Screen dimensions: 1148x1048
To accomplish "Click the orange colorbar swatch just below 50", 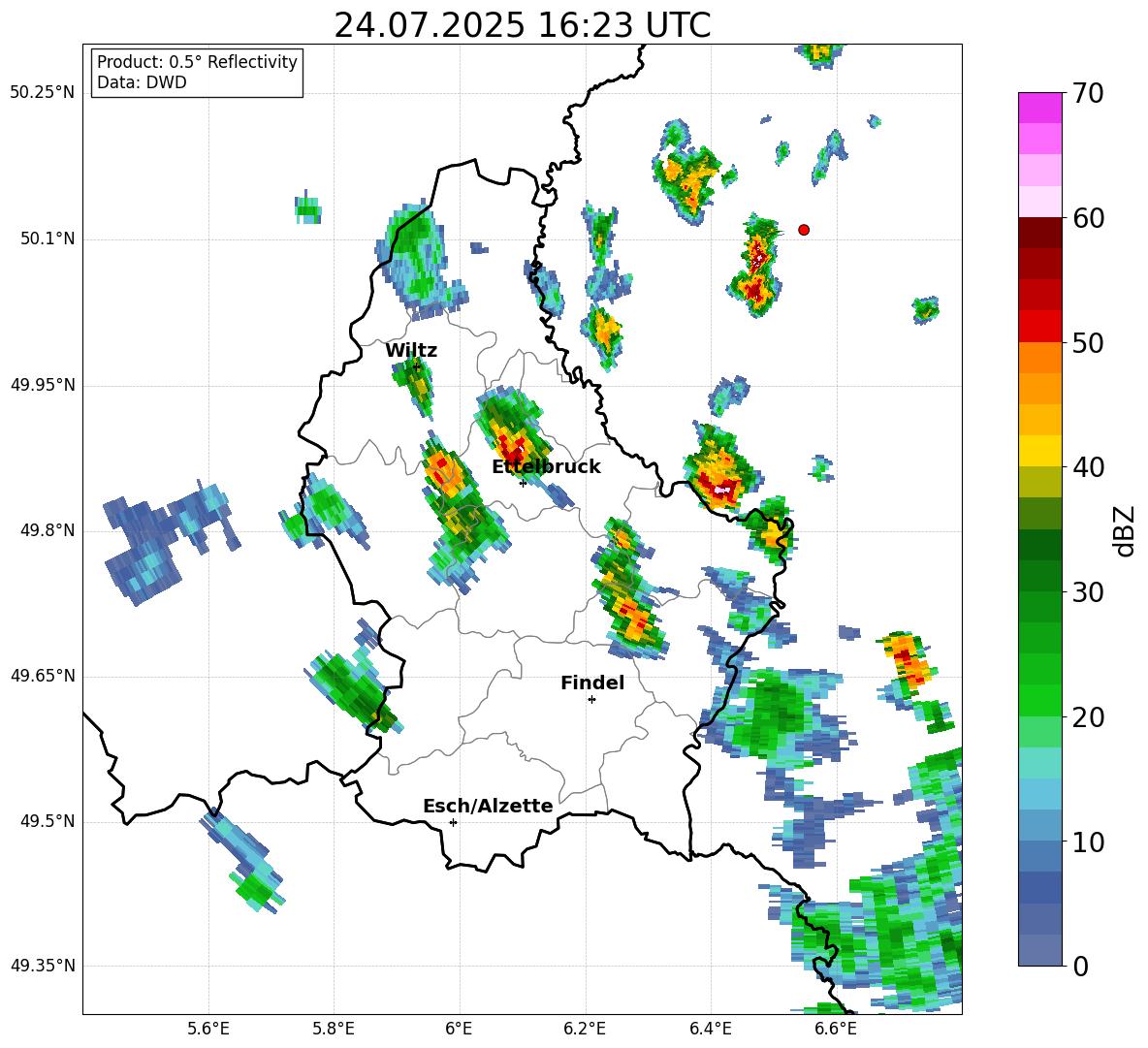I will [x=1039, y=358].
